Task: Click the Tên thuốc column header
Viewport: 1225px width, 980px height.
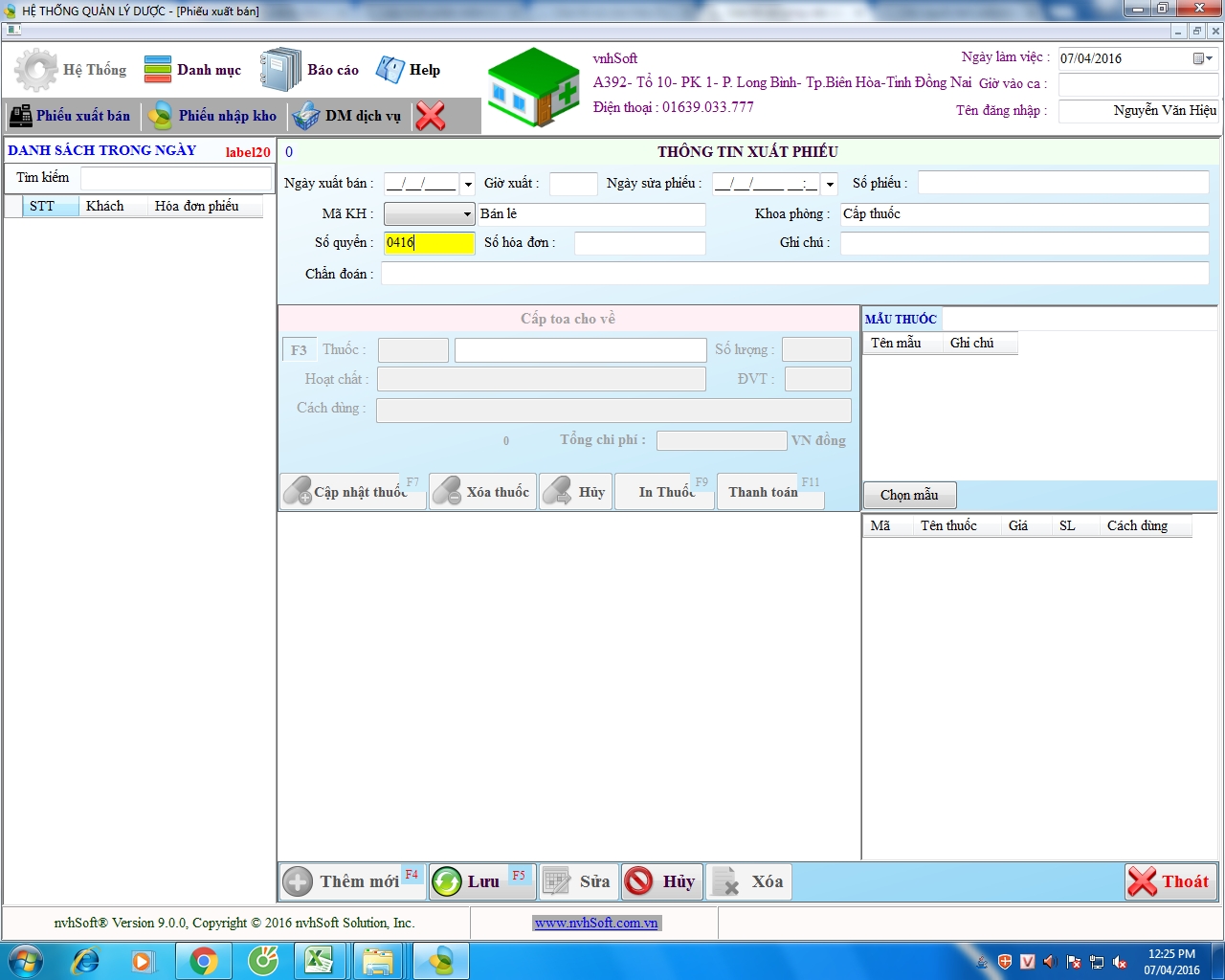Action: pyautogui.click(x=956, y=525)
